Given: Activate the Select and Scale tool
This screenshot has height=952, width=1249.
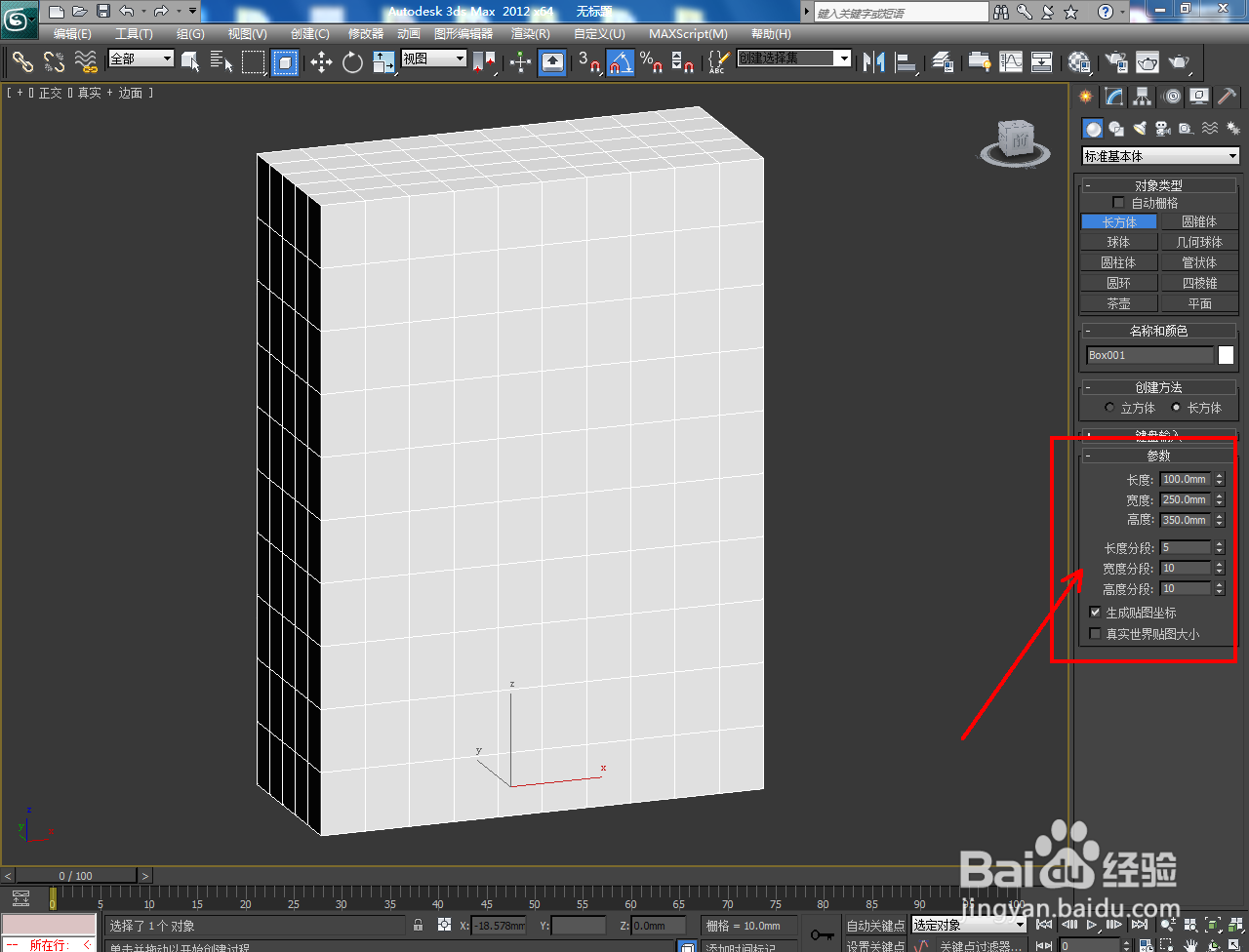Looking at the screenshot, I should pos(383,61).
